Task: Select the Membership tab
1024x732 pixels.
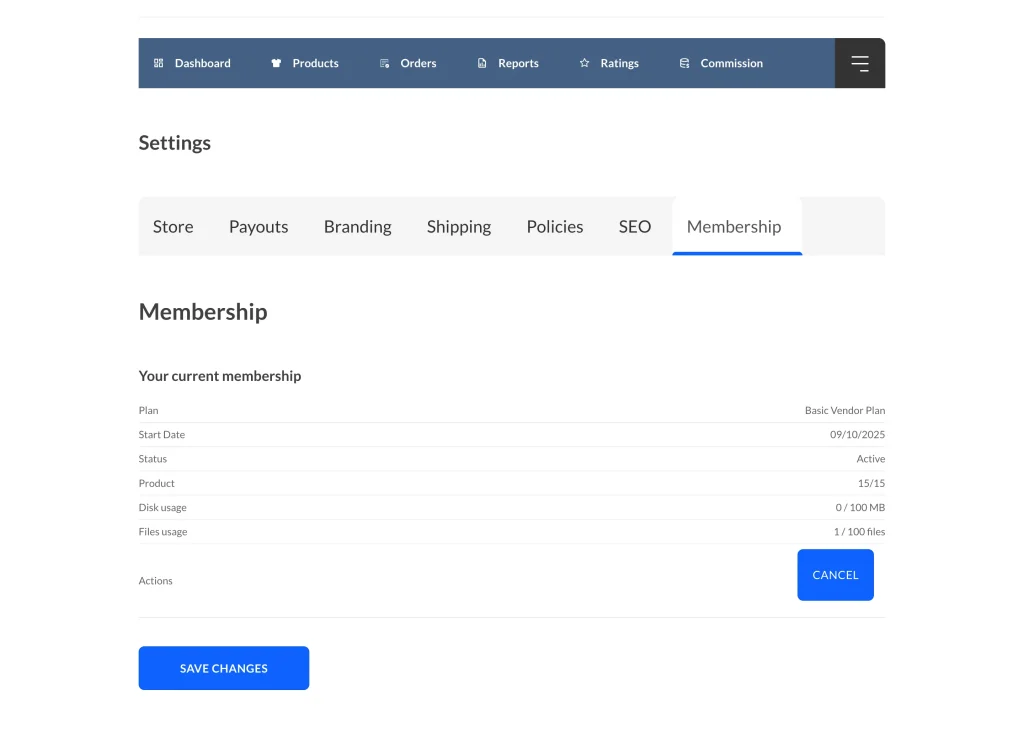Action: coord(733,227)
